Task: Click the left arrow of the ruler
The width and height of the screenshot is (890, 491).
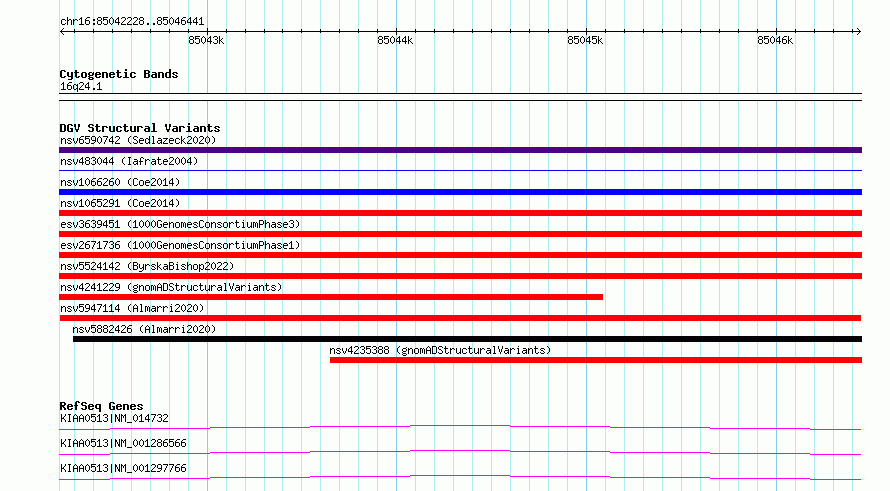Action: (x=62, y=32)
